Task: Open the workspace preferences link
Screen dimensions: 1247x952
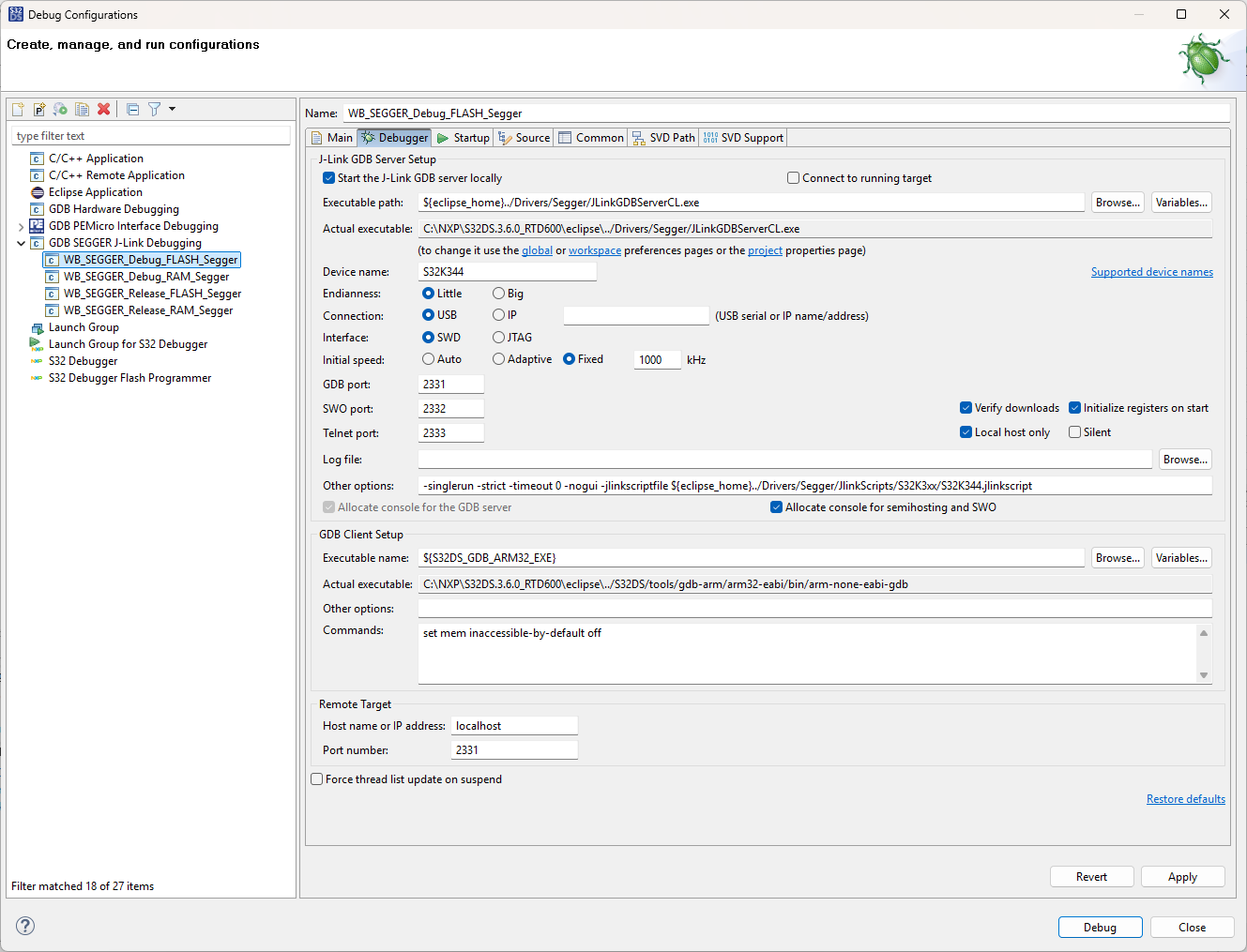Action: click(x=595, y=250)
